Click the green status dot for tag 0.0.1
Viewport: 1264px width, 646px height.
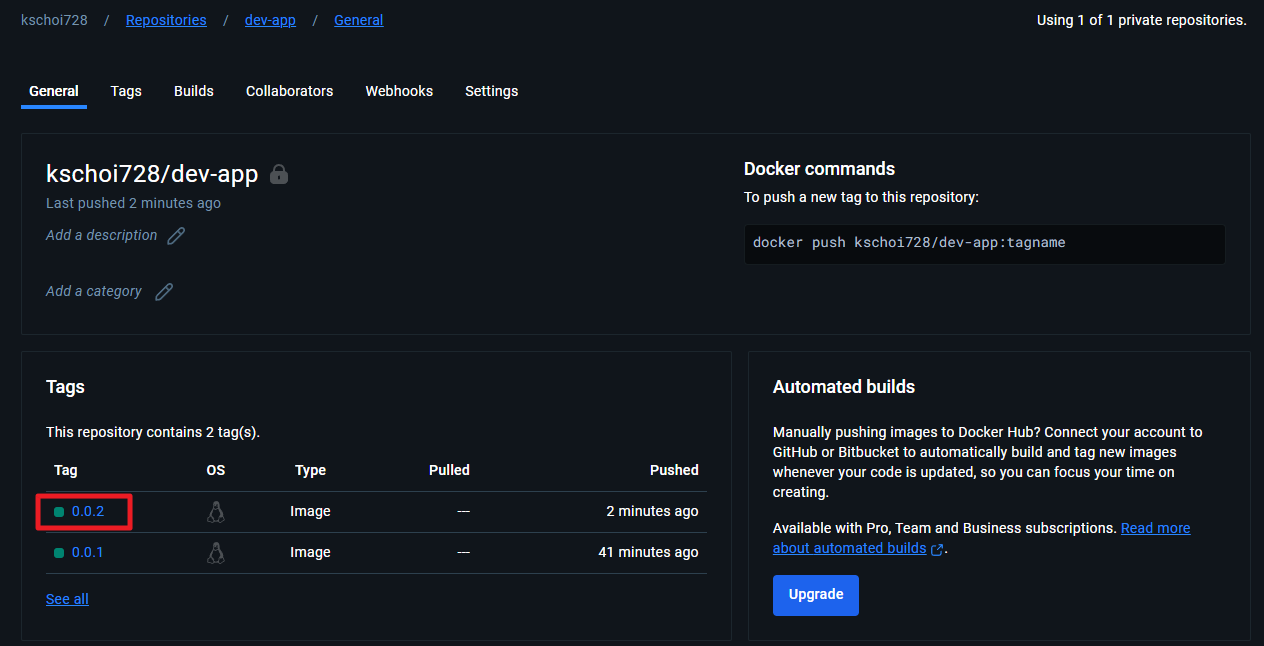pyautogui.click(x=59, y=553)
